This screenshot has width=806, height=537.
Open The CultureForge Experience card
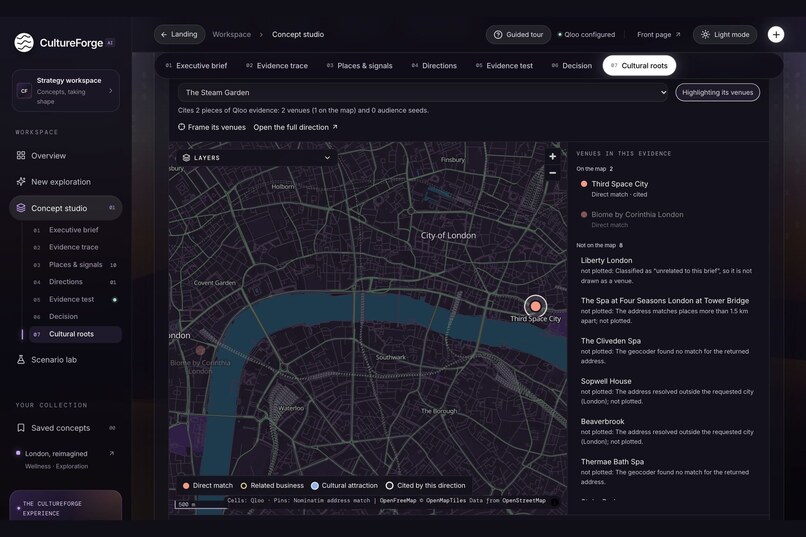click(65, 505)
